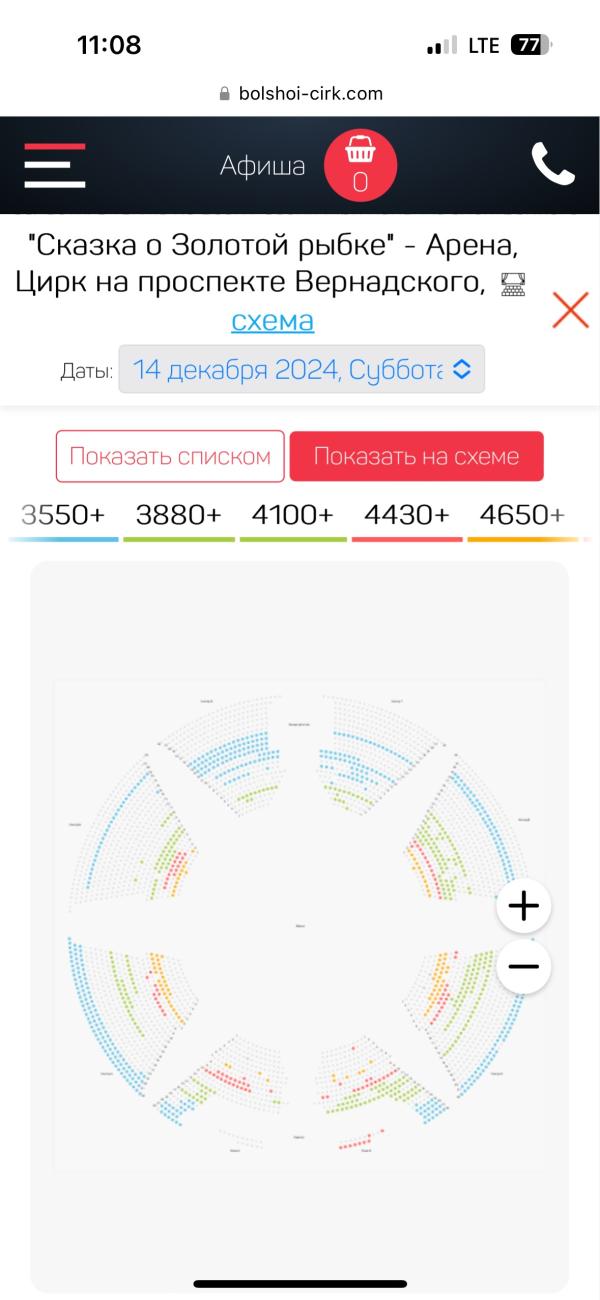The image size is (600, 1300).
Task: Open the shopping basket icon
Action: tap(360, 165)
